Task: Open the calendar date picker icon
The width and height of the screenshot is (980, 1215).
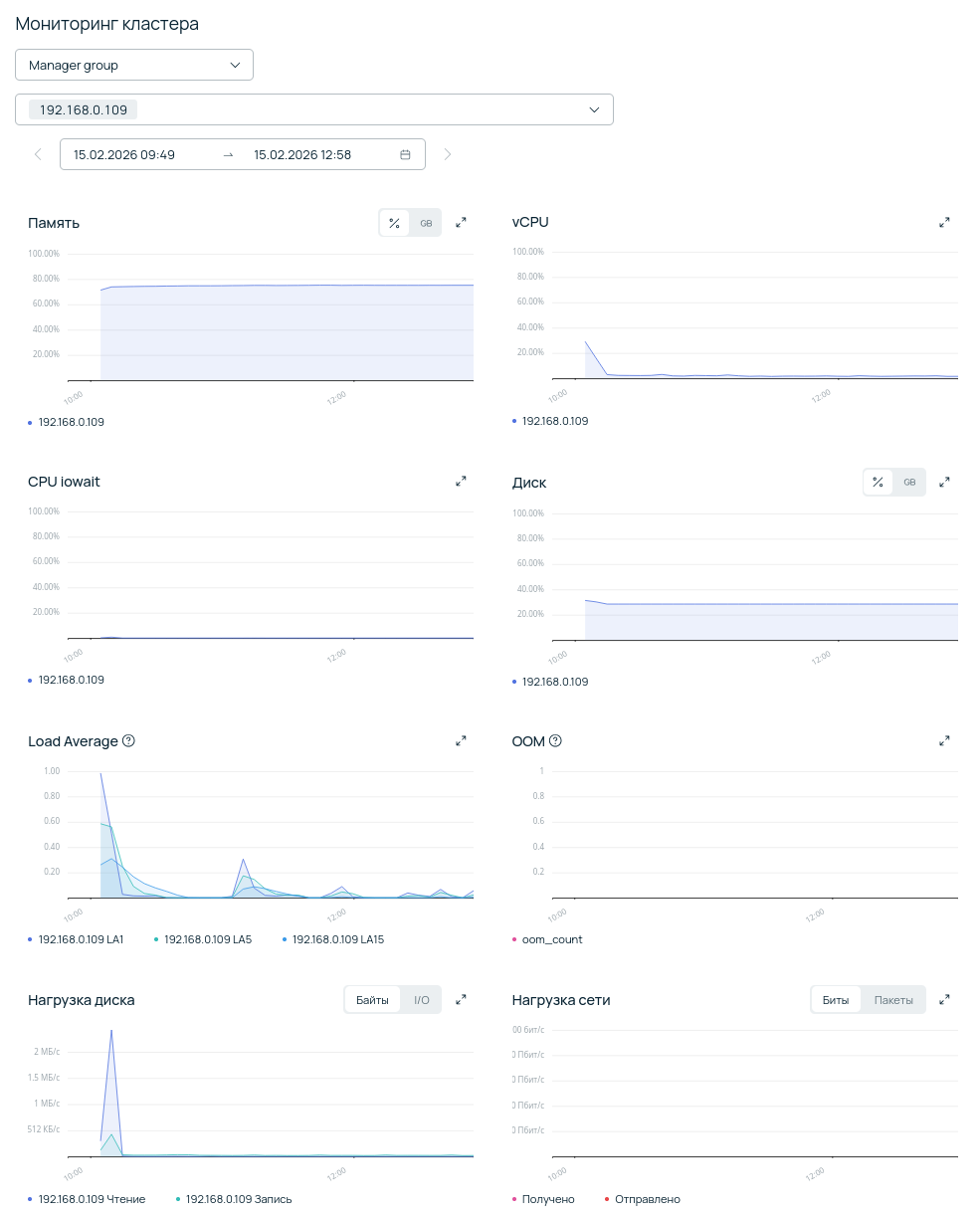Action: [x=405, y=154]
